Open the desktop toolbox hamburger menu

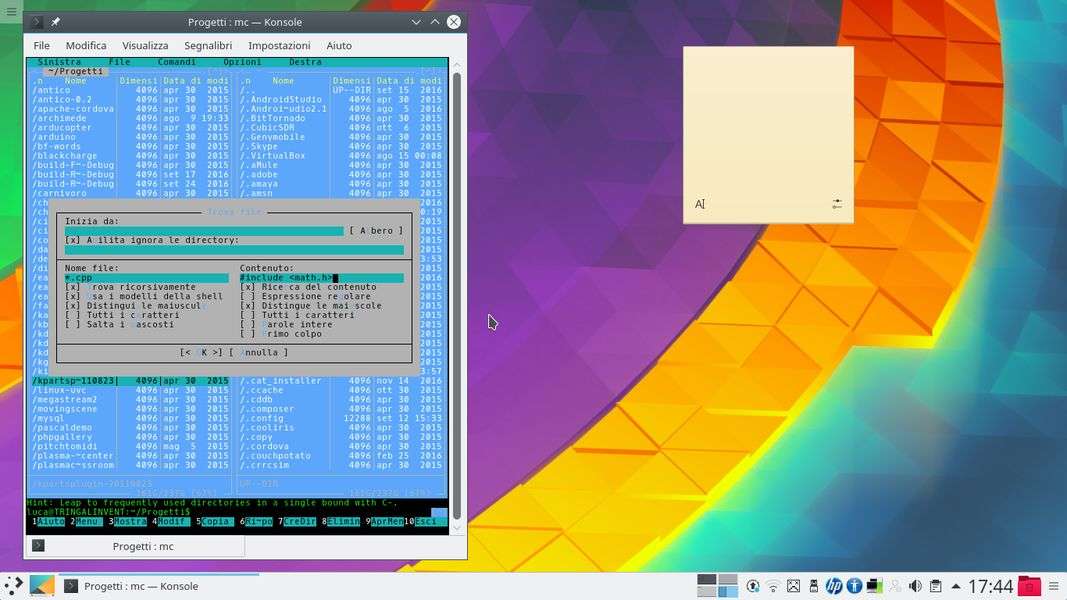[11, 11]
